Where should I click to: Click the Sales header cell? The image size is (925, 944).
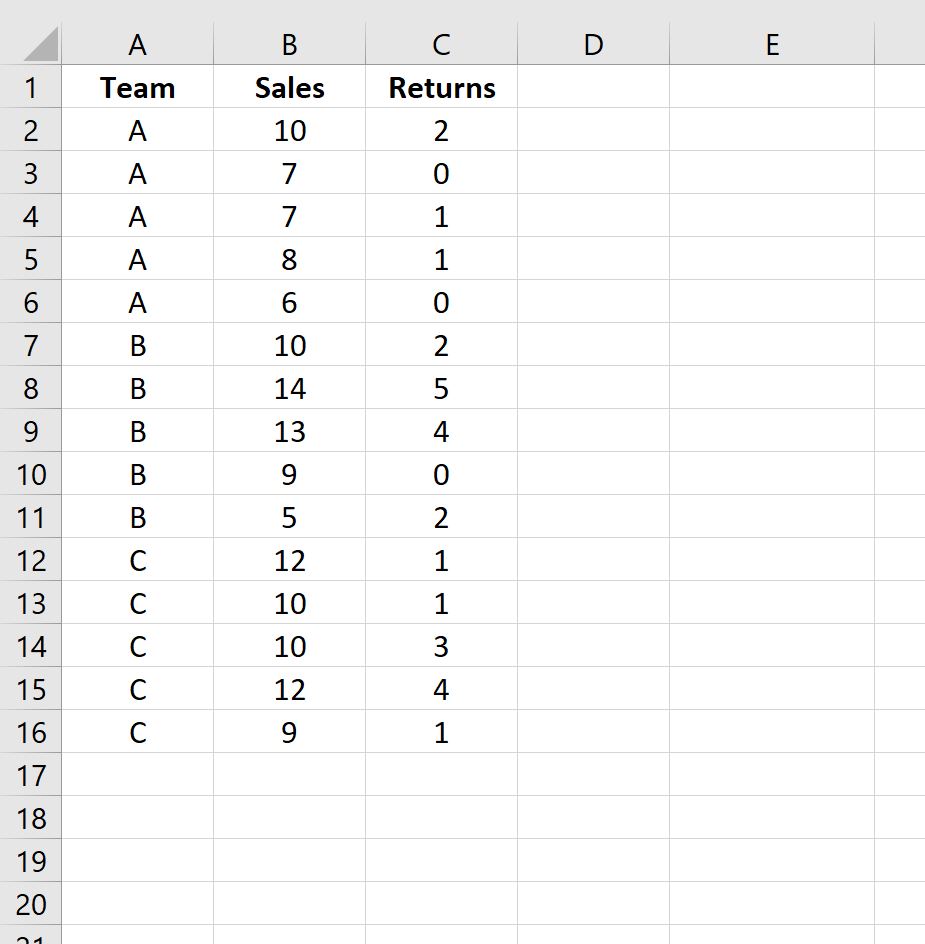[289, 87]
